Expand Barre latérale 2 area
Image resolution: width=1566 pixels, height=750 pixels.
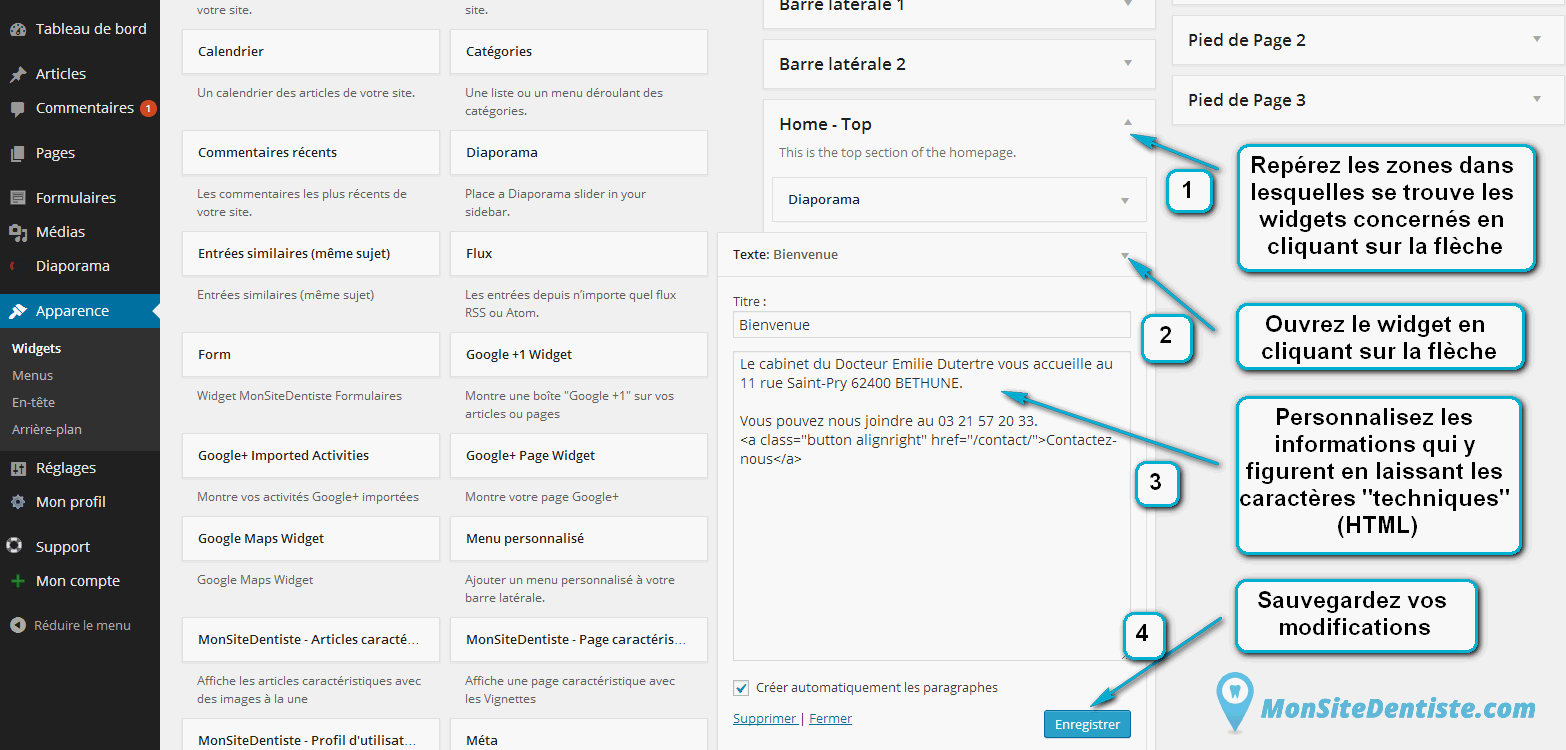[x=1128, y=63]
